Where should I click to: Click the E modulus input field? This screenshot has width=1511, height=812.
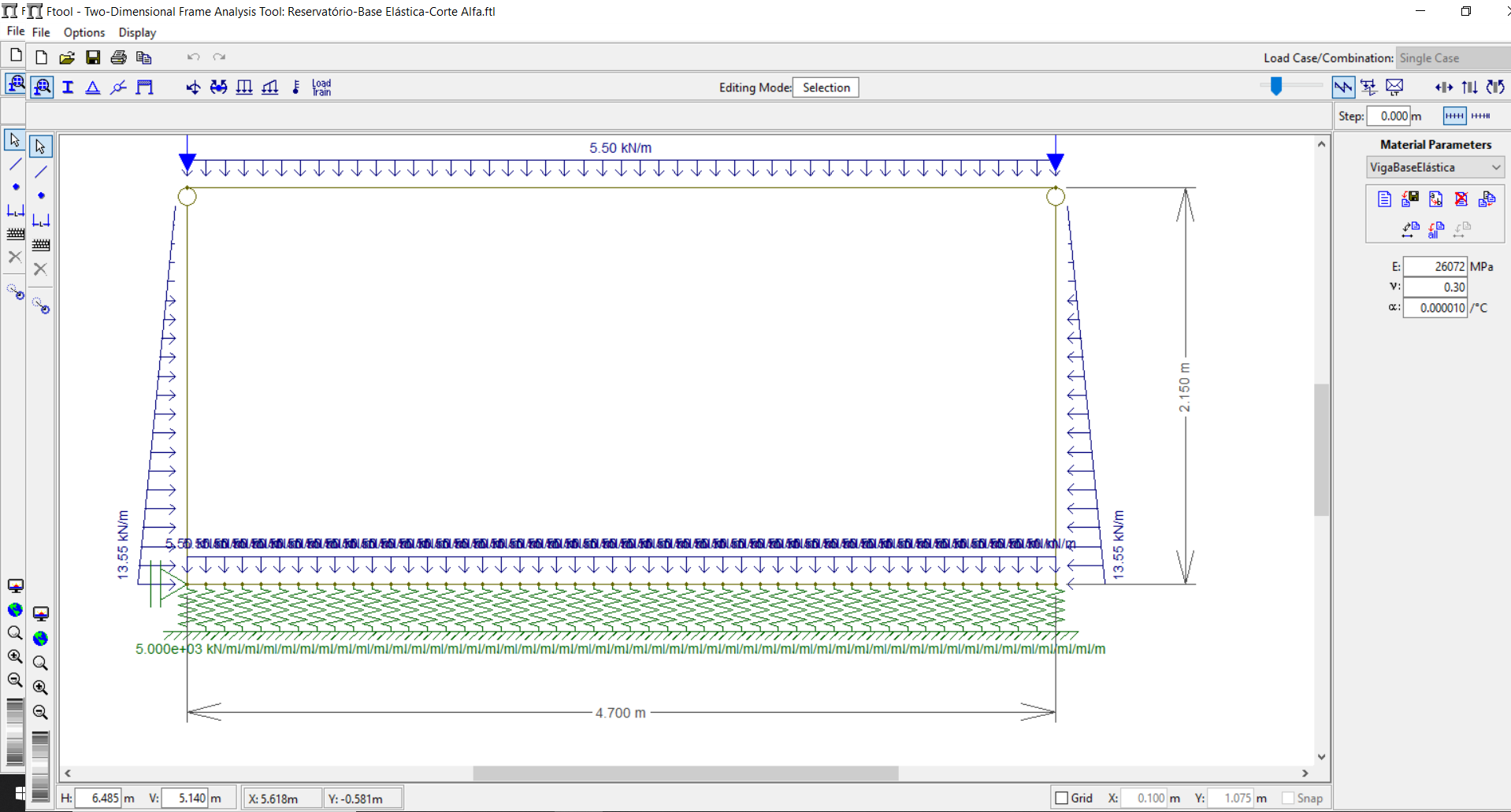(1435, 266)
